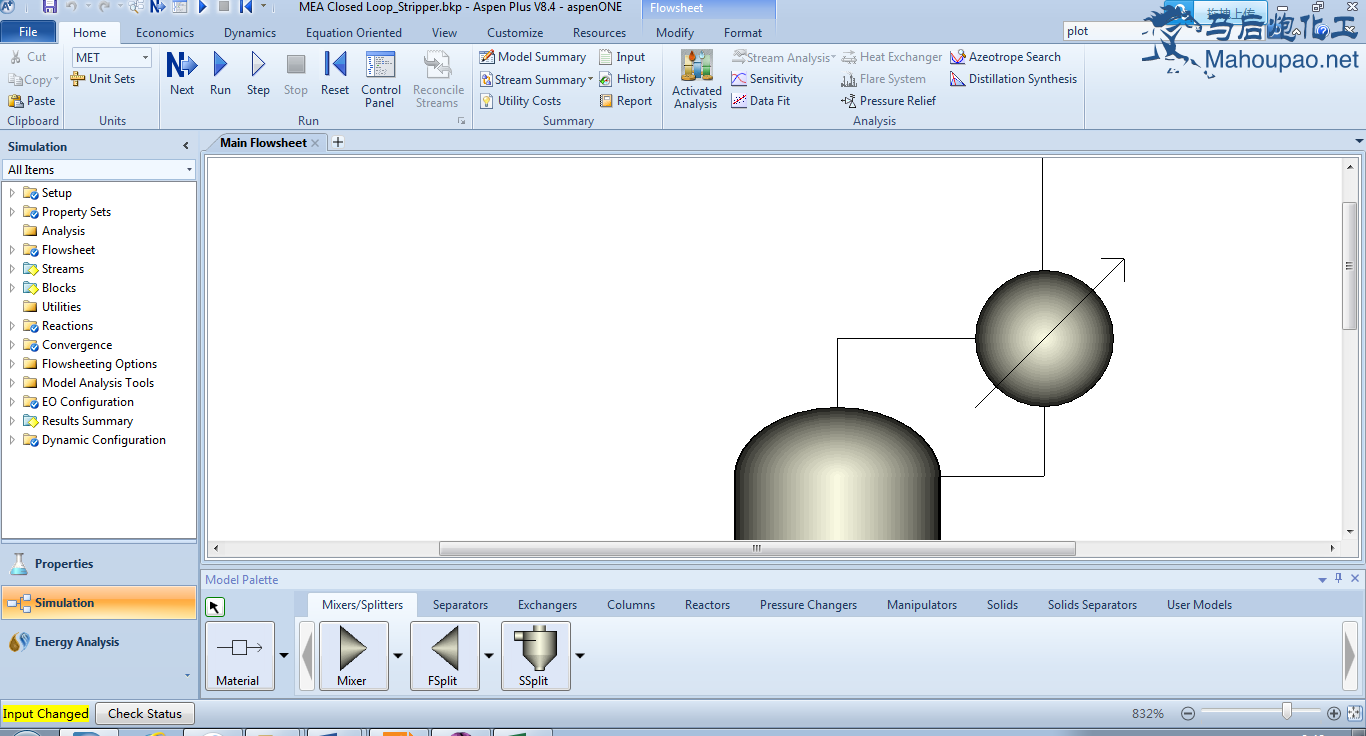Launch Sensitivity analysis
Image resolution: width=1366 pixels, height=736 pixels.
coord(767,79)
